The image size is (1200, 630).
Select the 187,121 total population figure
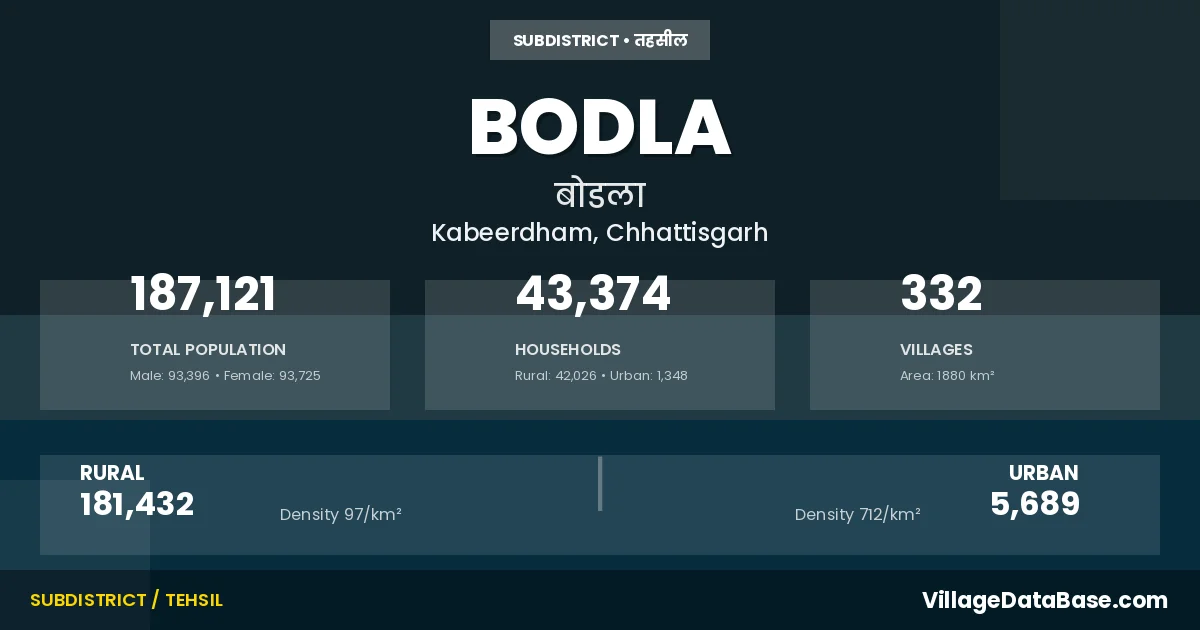pos(203,295)
